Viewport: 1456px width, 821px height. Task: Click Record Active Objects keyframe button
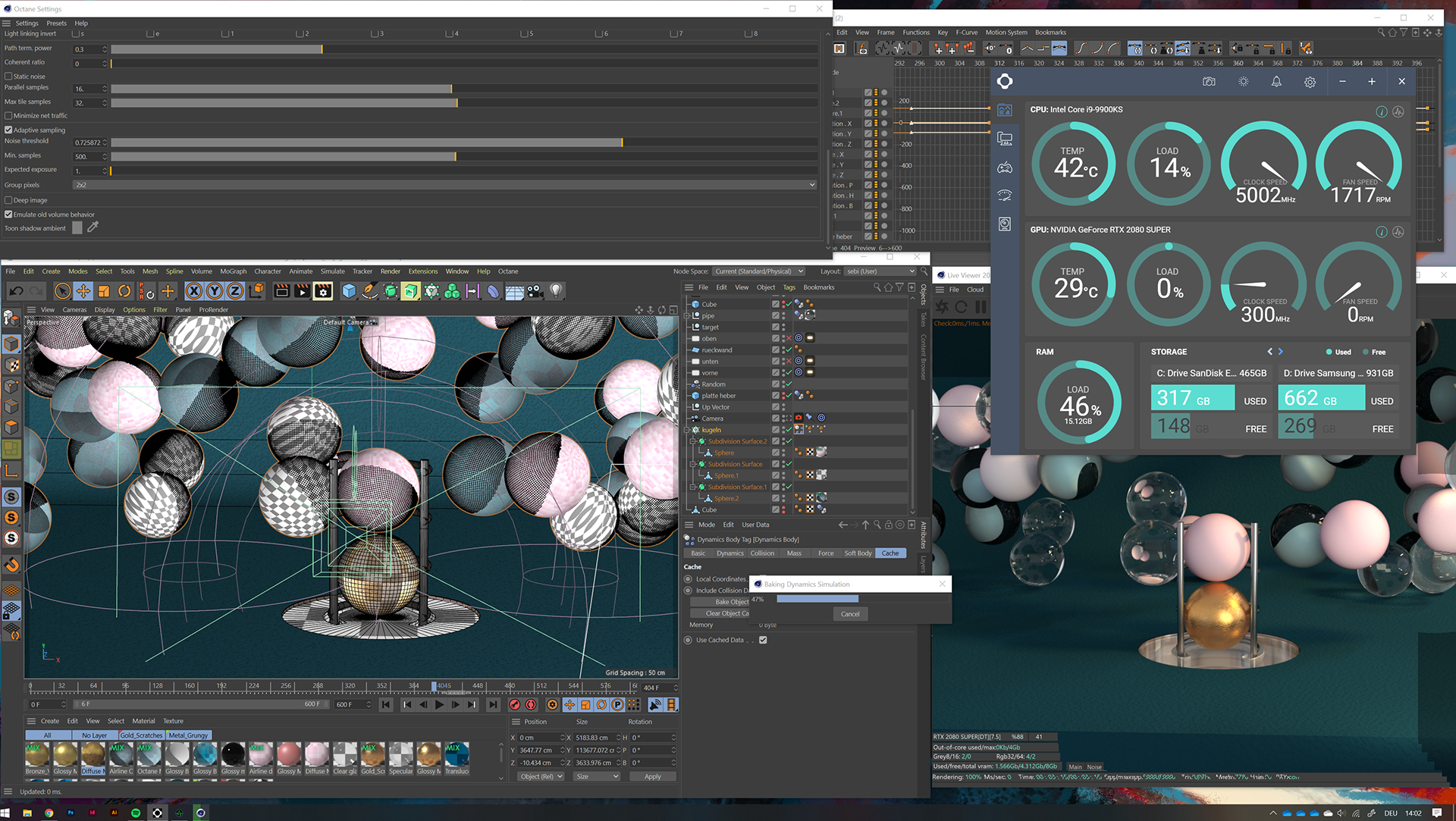[x=515, y=705]
